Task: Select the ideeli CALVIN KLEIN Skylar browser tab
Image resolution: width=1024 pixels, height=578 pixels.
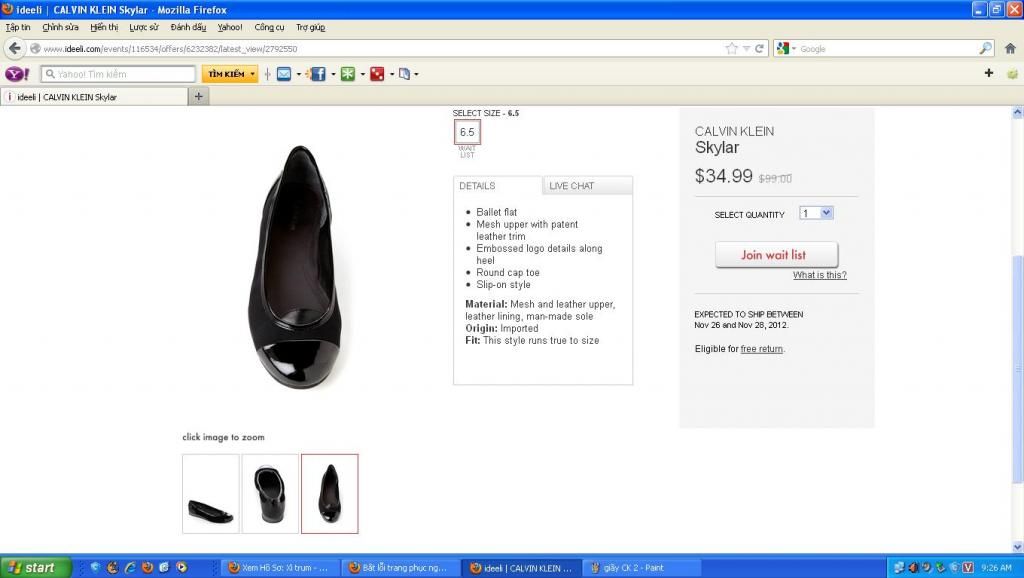Action: point(95,97)
